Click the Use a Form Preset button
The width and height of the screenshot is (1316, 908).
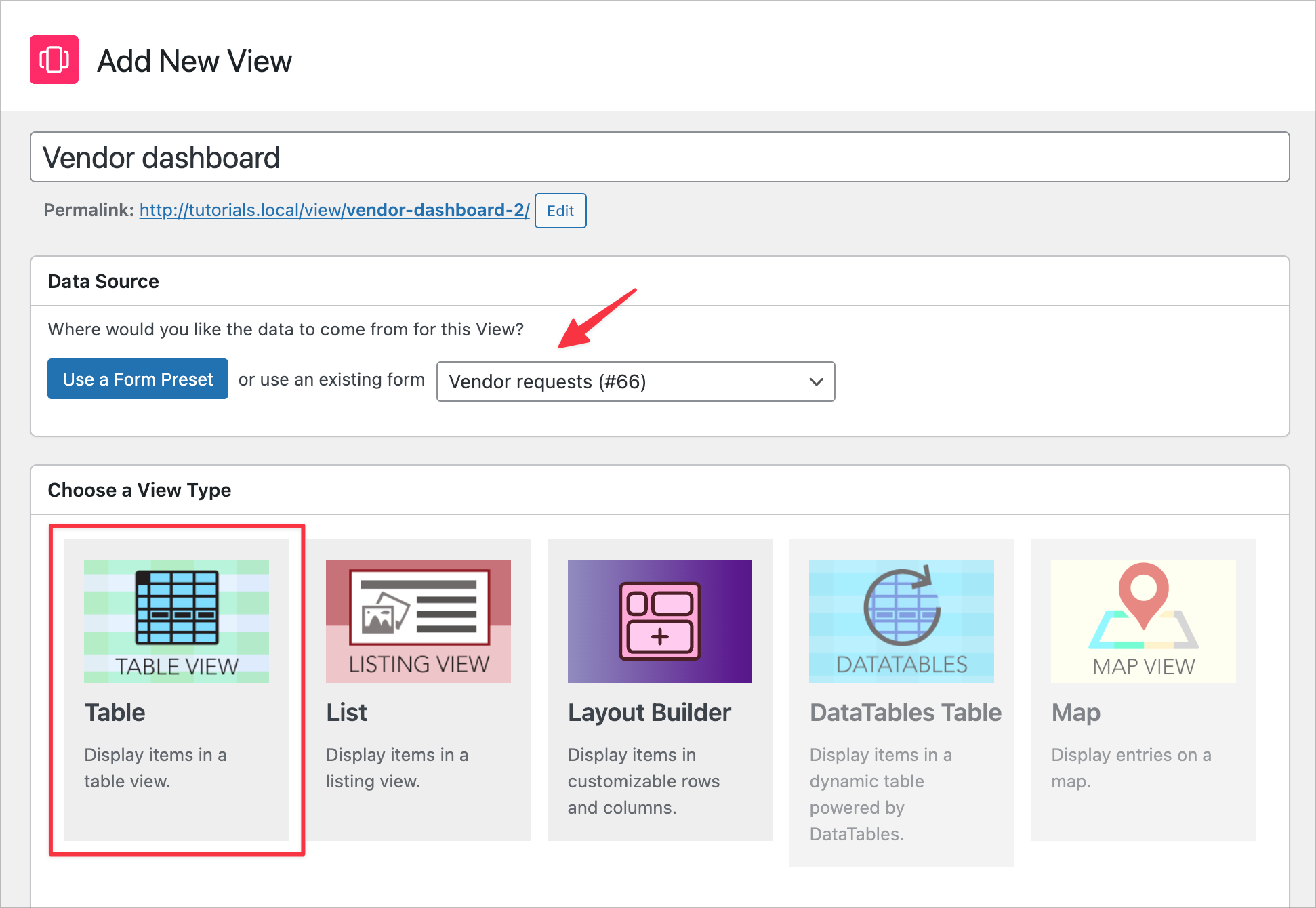point(138,379)
